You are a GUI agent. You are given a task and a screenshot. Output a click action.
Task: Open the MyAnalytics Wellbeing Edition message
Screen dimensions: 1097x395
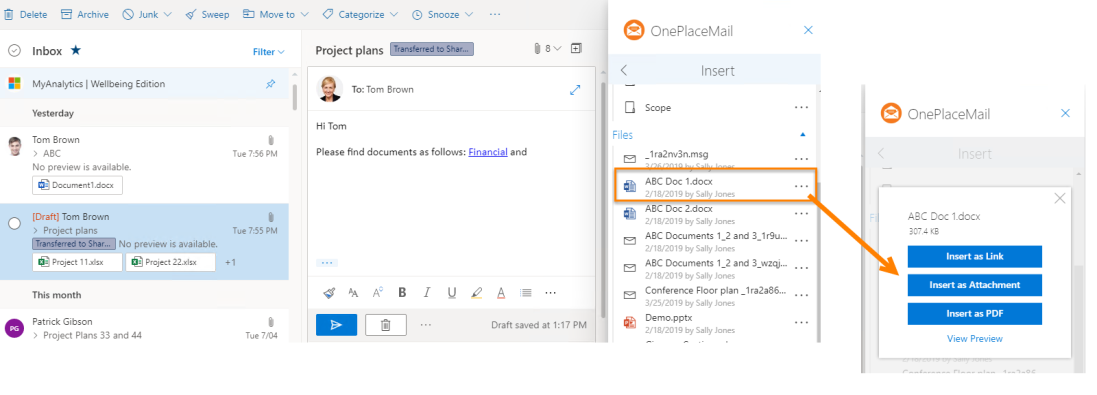pyautogui.click(x=144, y=84)
